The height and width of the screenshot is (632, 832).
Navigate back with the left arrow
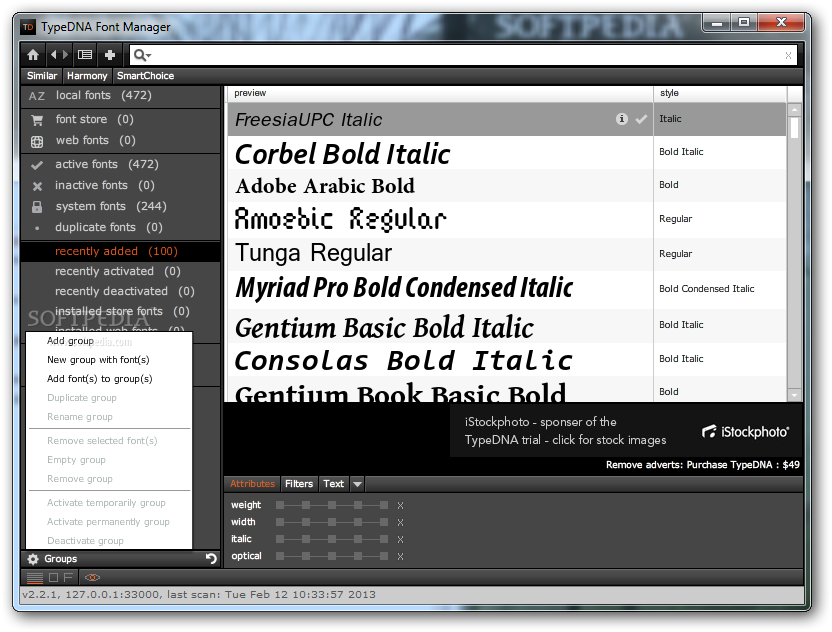[x=53, y=55]
